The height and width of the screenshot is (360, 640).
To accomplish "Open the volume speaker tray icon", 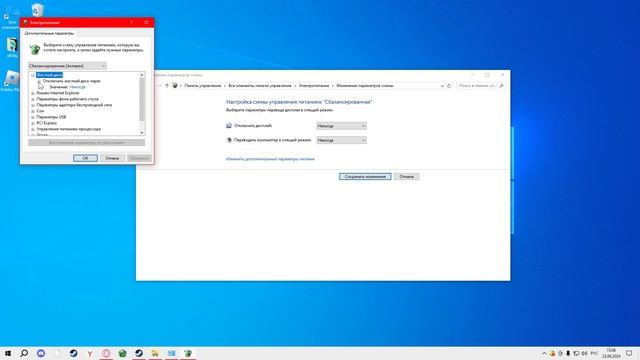I will click(584, 353).
